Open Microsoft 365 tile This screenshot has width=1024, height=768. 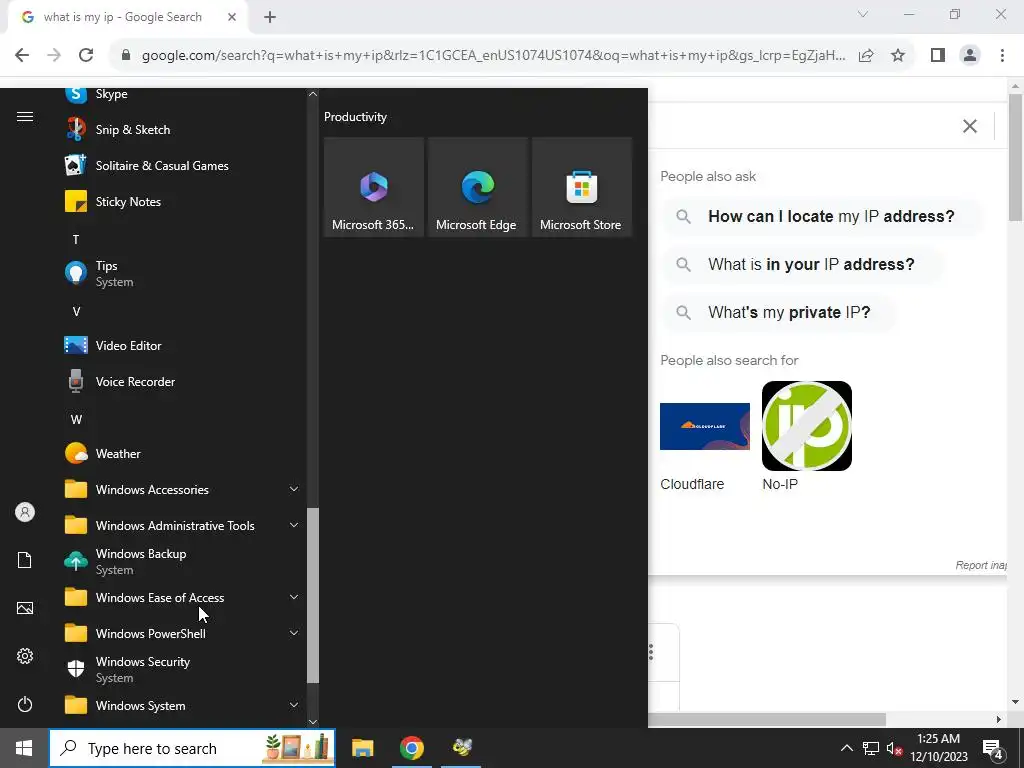(374, 187)
